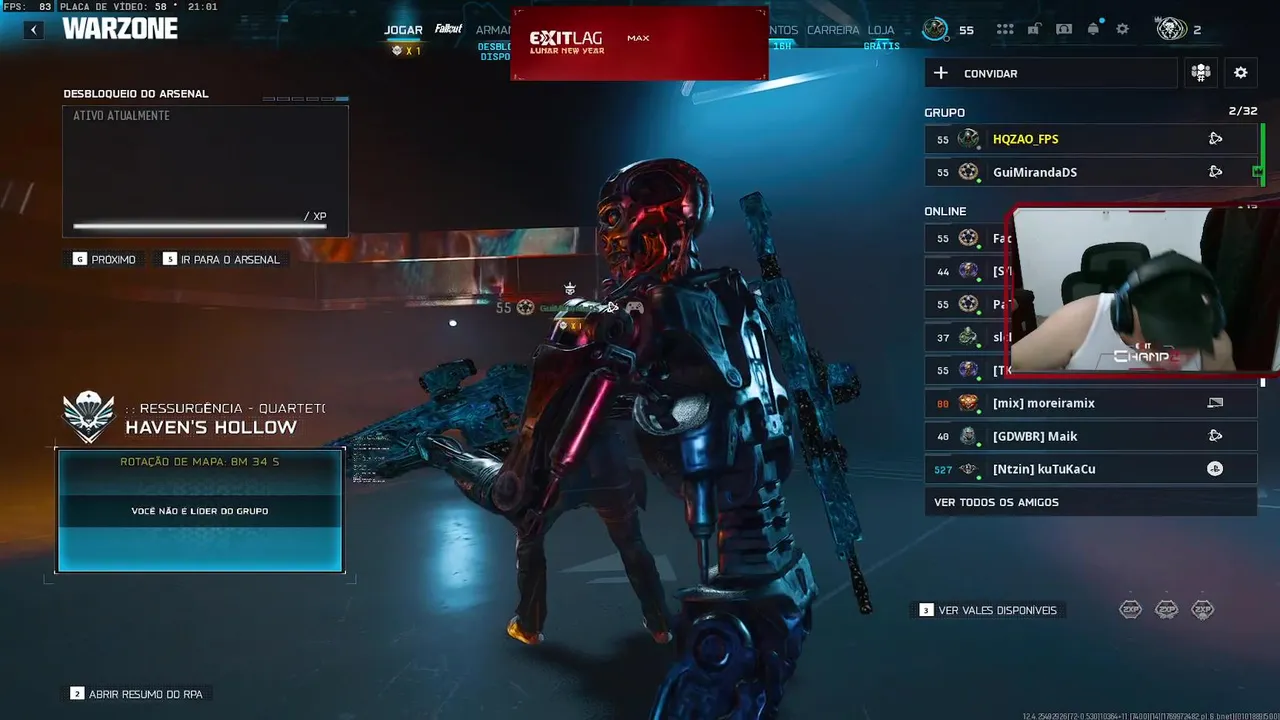Click the 2/32 group count

pyautogui.click(x=1243, y=111)
